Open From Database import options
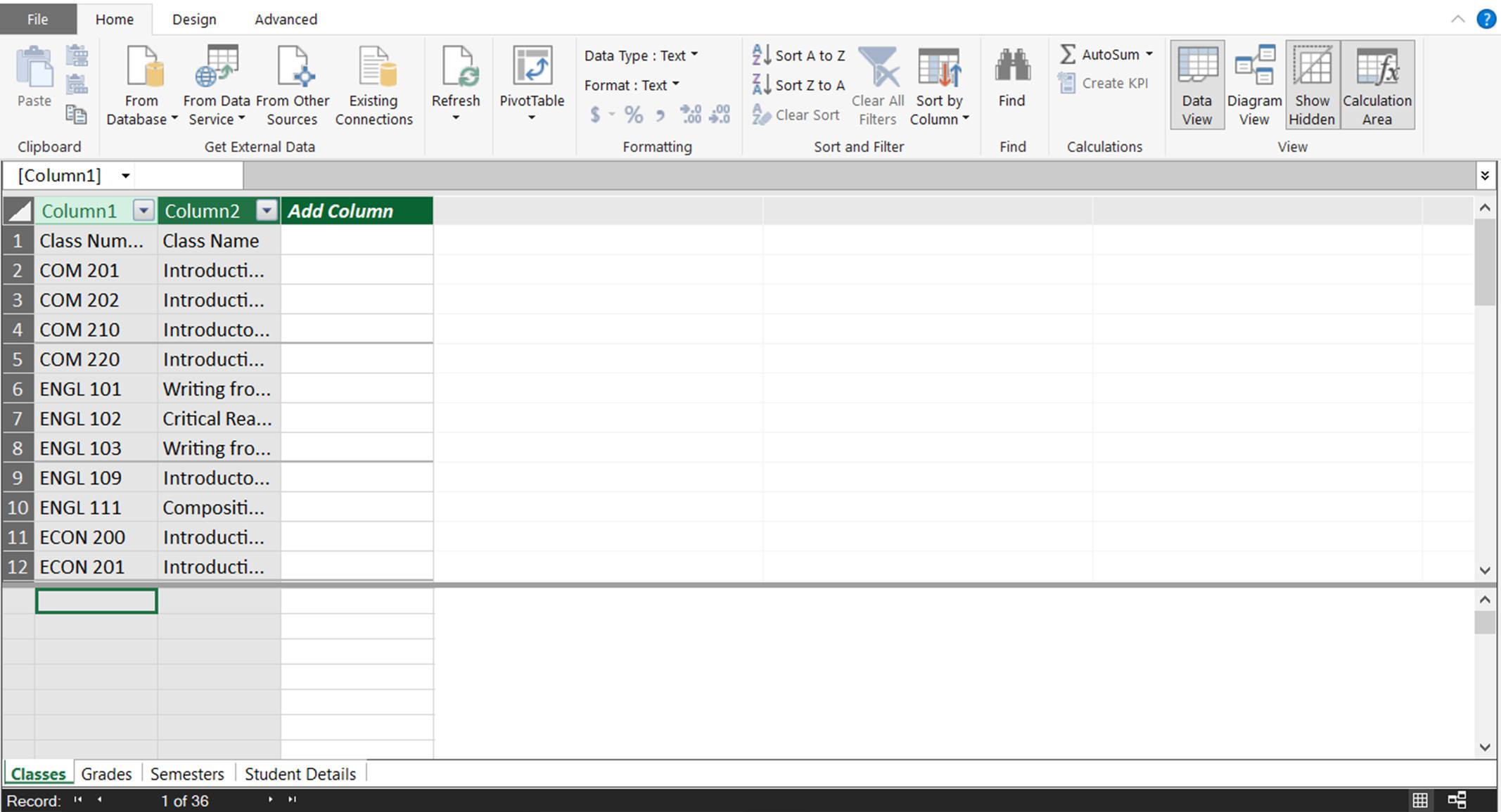Image resolution: width=1501 pixels, height=812 pixels. point(141,86)
